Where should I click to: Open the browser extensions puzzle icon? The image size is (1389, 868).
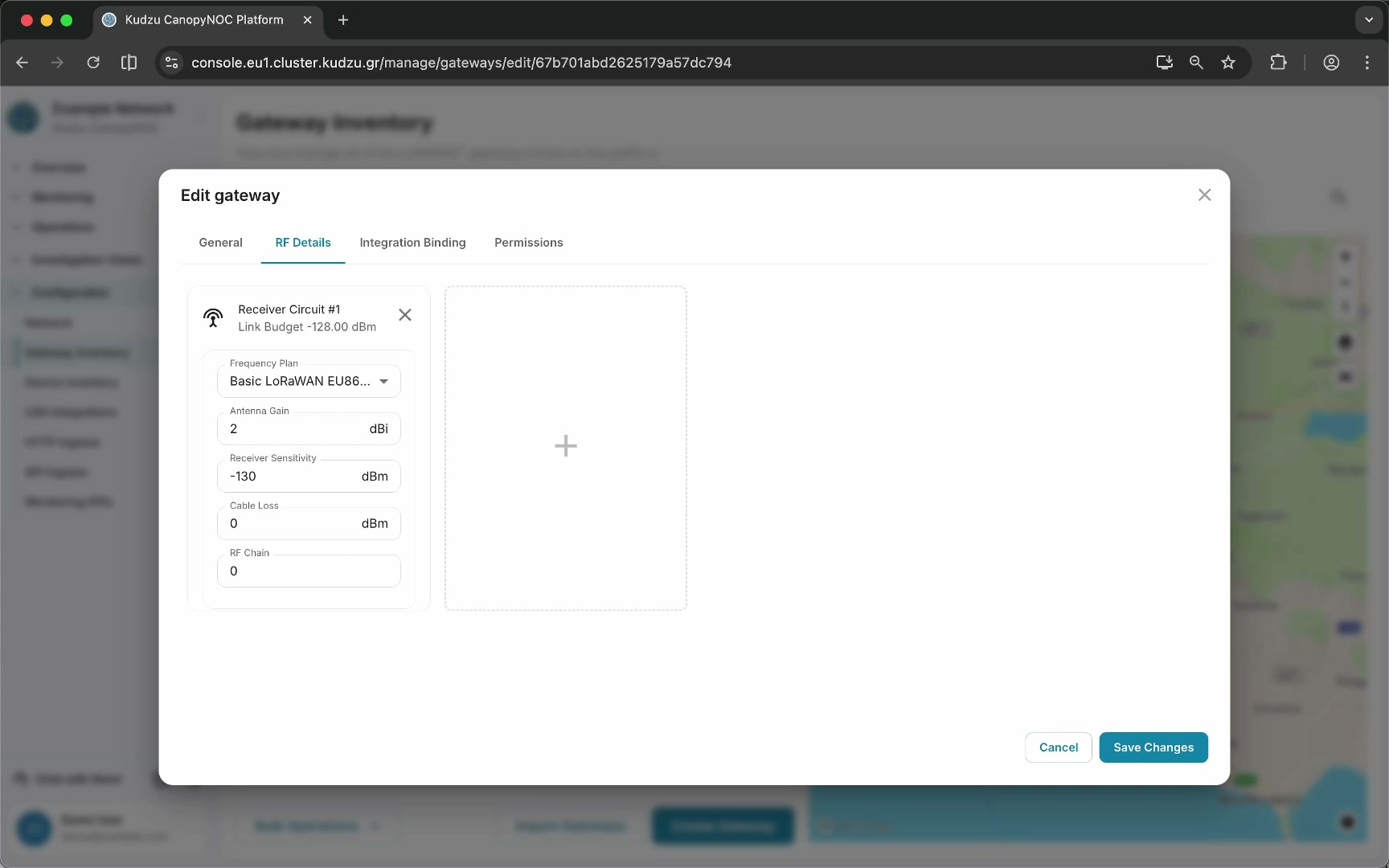coord(1278,63)
